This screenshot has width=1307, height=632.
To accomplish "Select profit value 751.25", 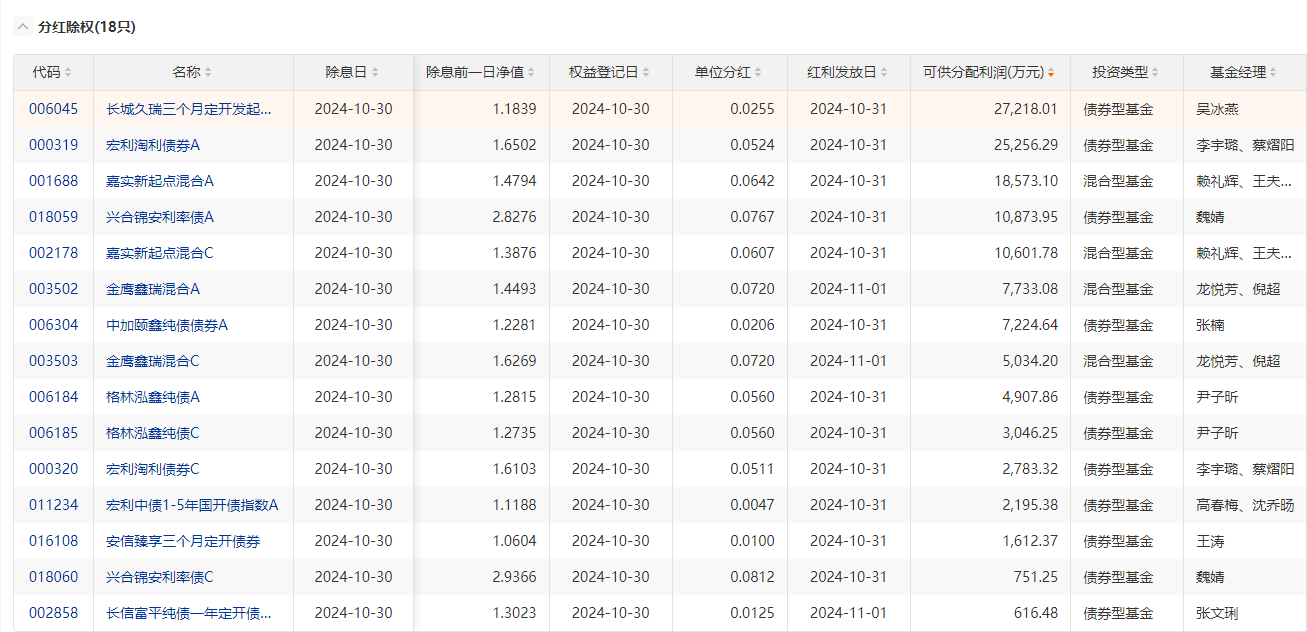I will [x=1035, y=577].
